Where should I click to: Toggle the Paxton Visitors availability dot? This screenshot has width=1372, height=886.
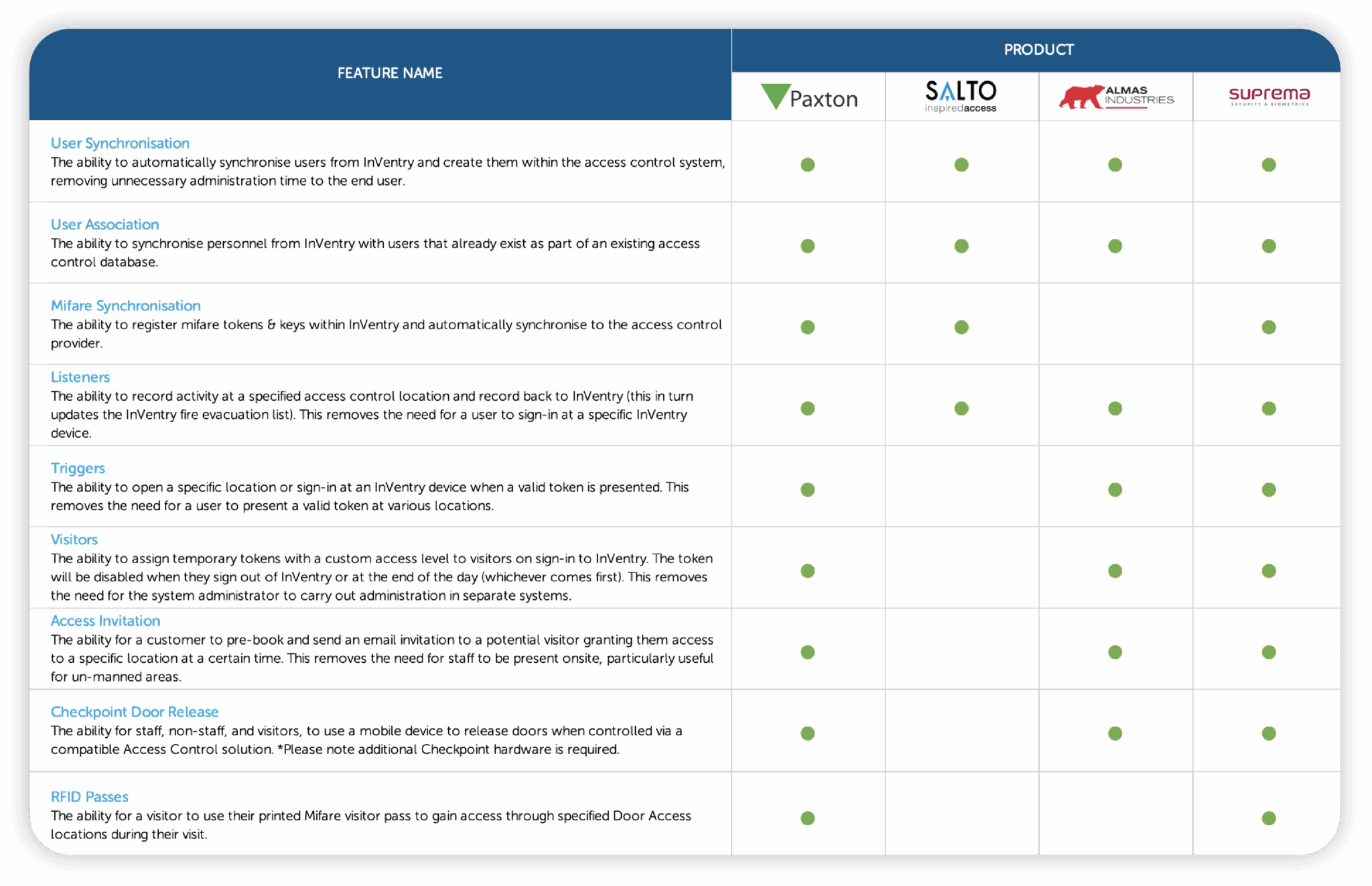pos(807,570)
